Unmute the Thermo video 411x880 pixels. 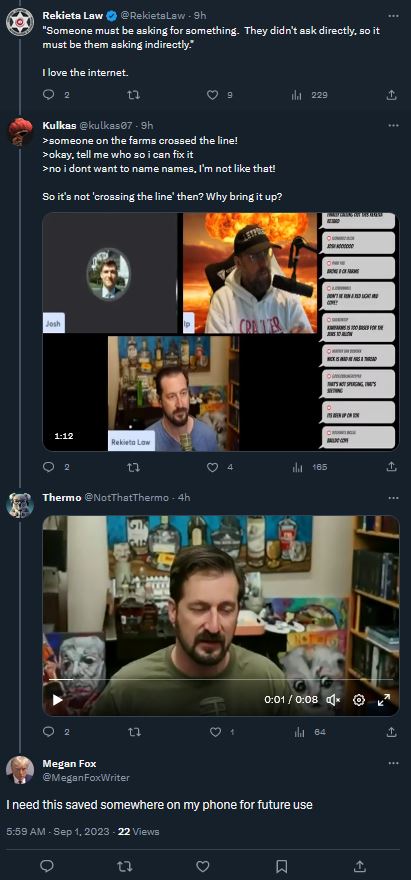[334, 700]
